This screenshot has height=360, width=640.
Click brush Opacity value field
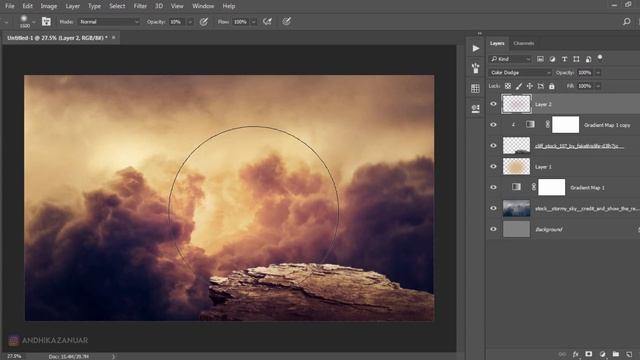tap(177, 22)
